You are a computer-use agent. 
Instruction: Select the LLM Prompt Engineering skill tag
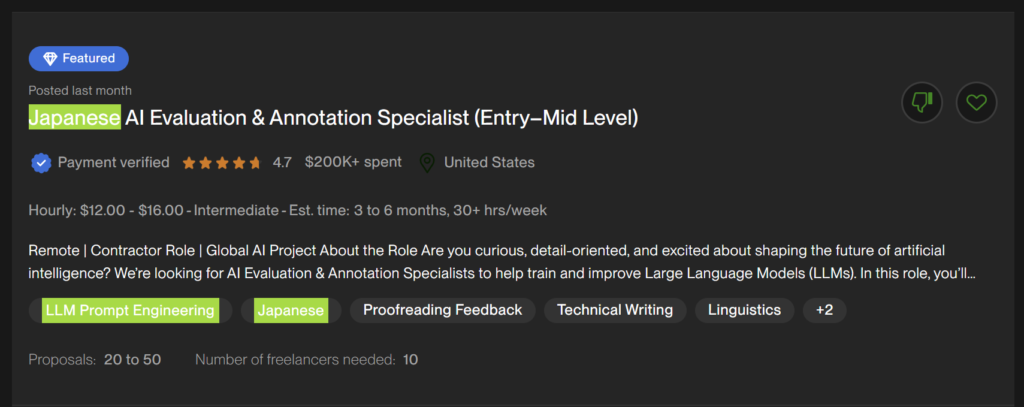coord(130,310)
